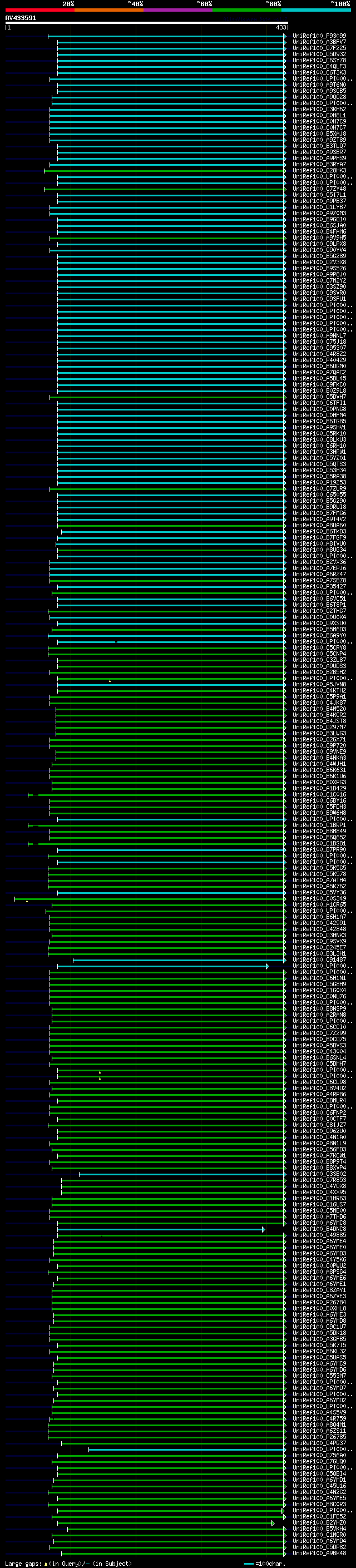
Task: Click the orange ~40% legend color bar
Action: coord(109,10)
